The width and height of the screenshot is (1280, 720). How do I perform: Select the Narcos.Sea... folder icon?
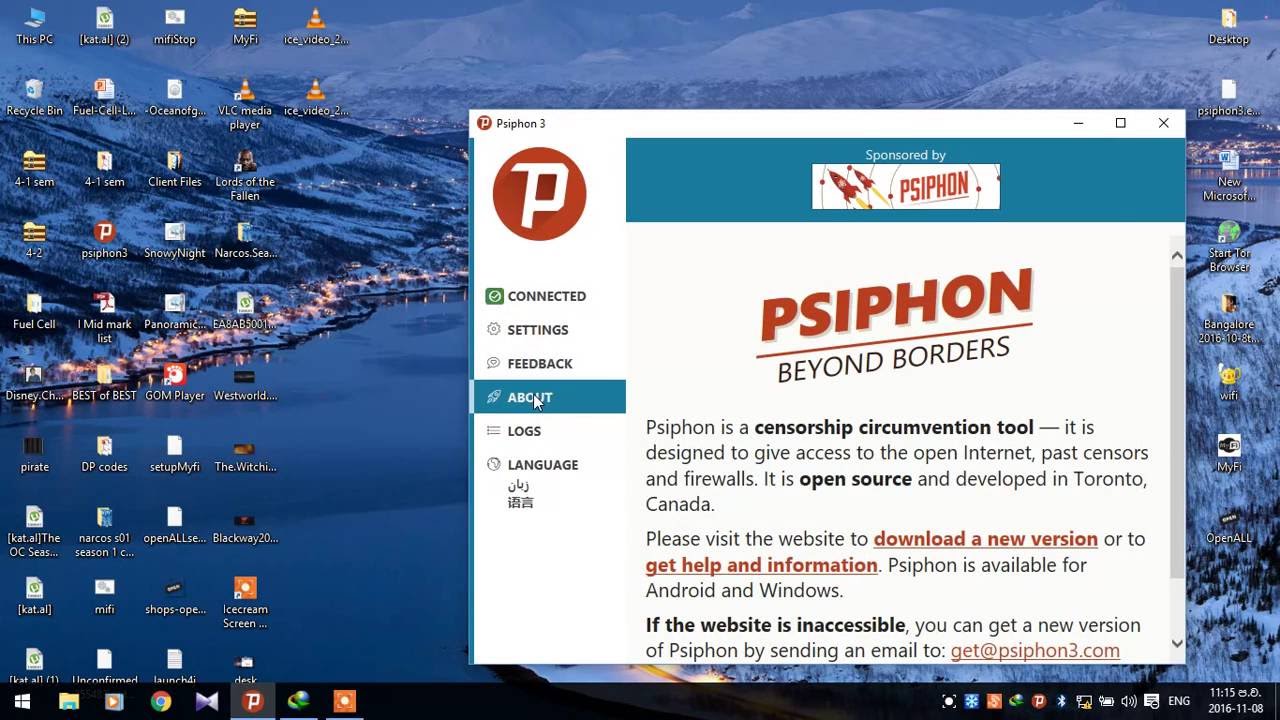coord(245,241)
